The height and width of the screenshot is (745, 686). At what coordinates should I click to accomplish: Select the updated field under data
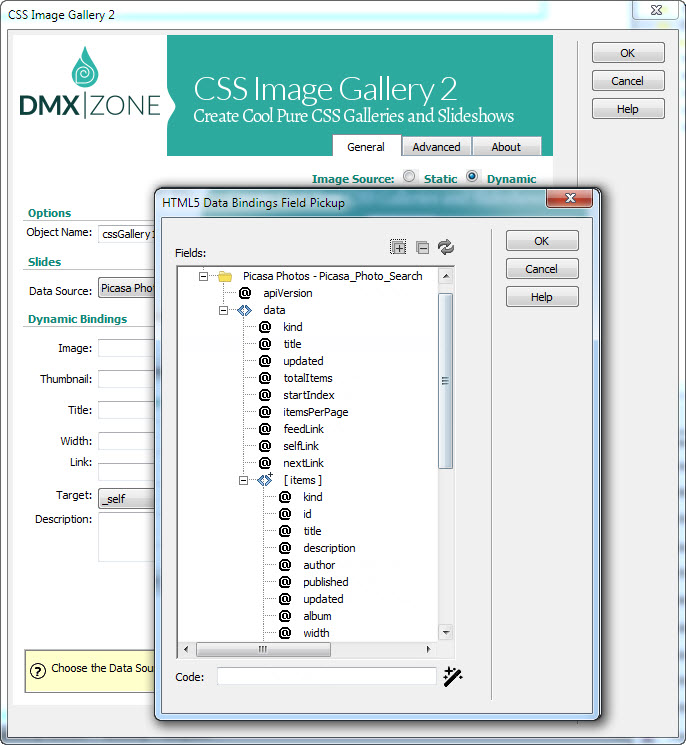pos(303,361)
